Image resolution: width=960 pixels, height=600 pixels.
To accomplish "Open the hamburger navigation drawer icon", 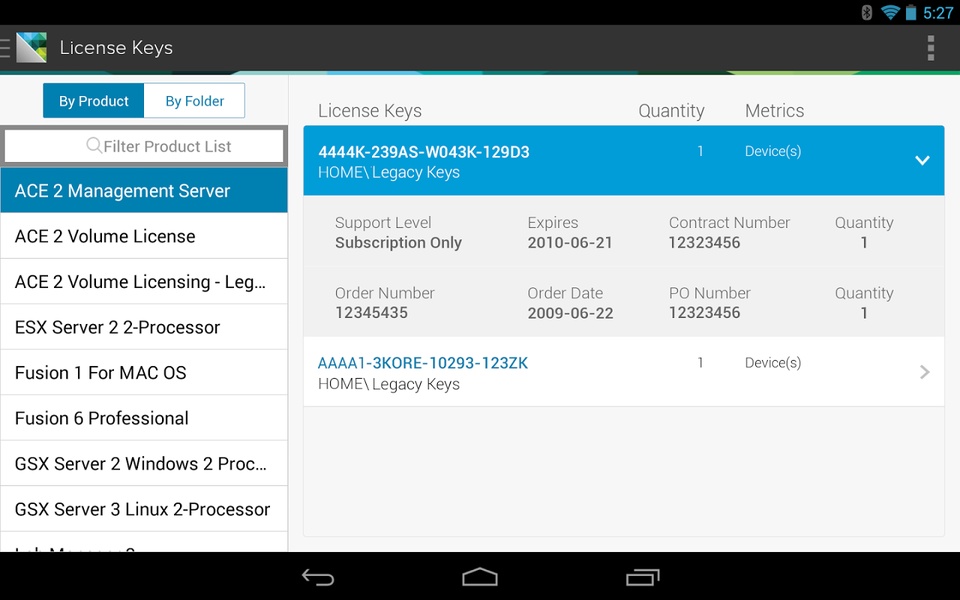I will [x=5, y=48].
